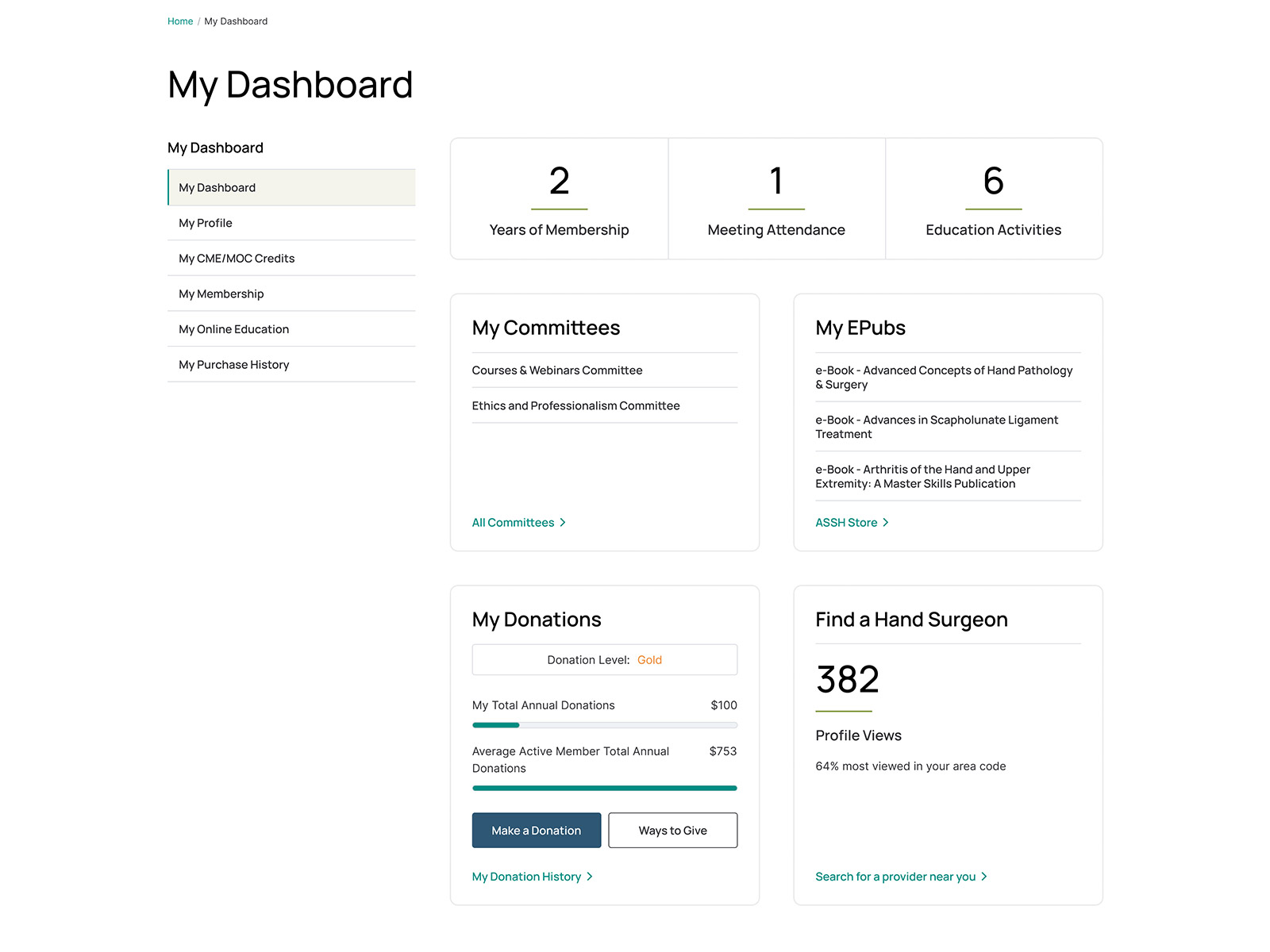Open My Profile in sidebar

tap(206, 223)
